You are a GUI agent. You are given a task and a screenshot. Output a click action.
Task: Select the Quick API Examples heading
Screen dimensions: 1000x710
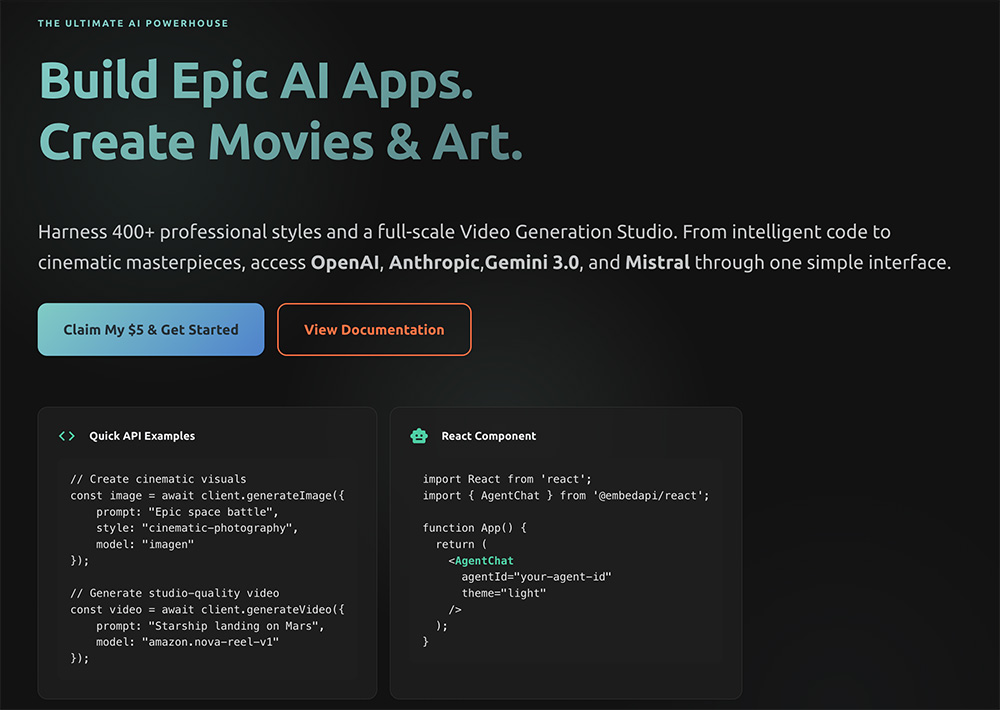point(142,436)
